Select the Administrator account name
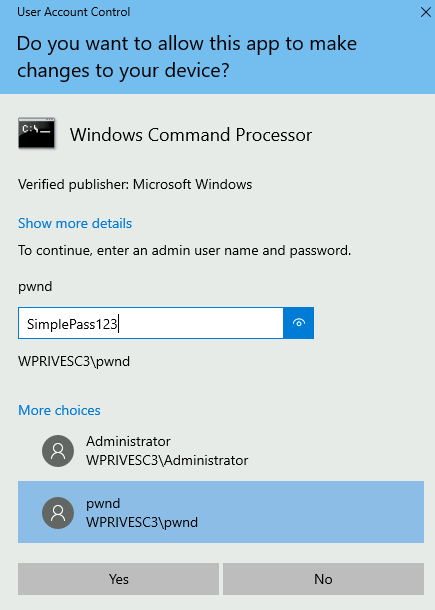This screenshot has height=610, width=435. click(128, 442)
